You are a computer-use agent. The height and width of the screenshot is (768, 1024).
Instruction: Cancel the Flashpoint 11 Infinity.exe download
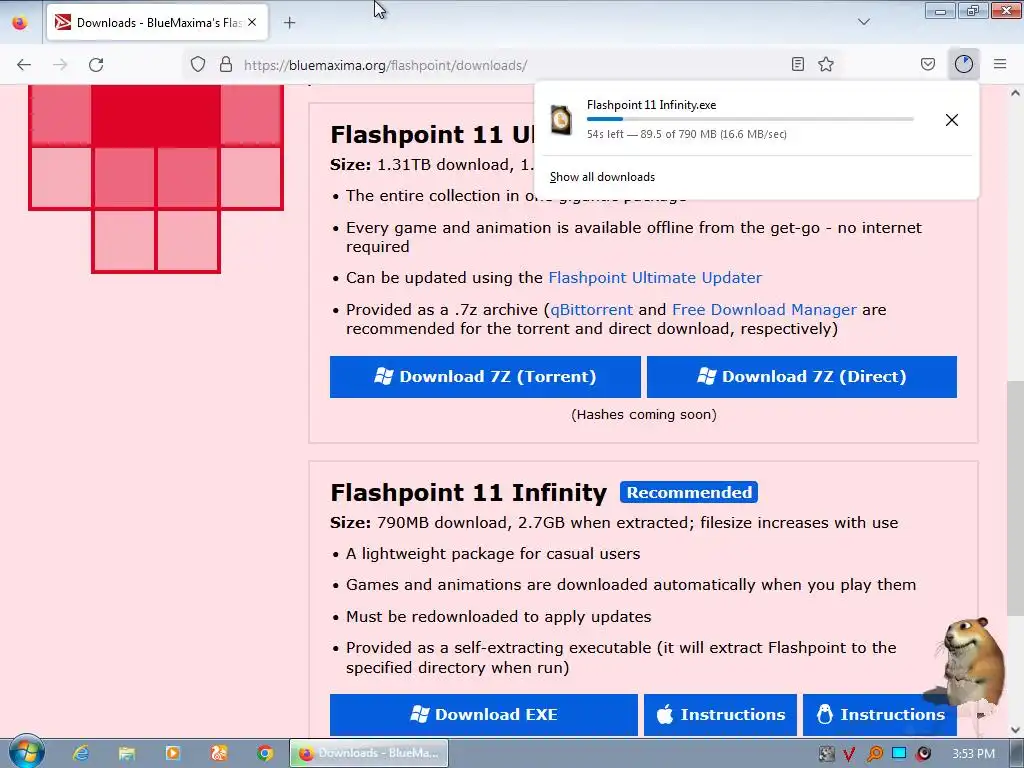point(952,120)
